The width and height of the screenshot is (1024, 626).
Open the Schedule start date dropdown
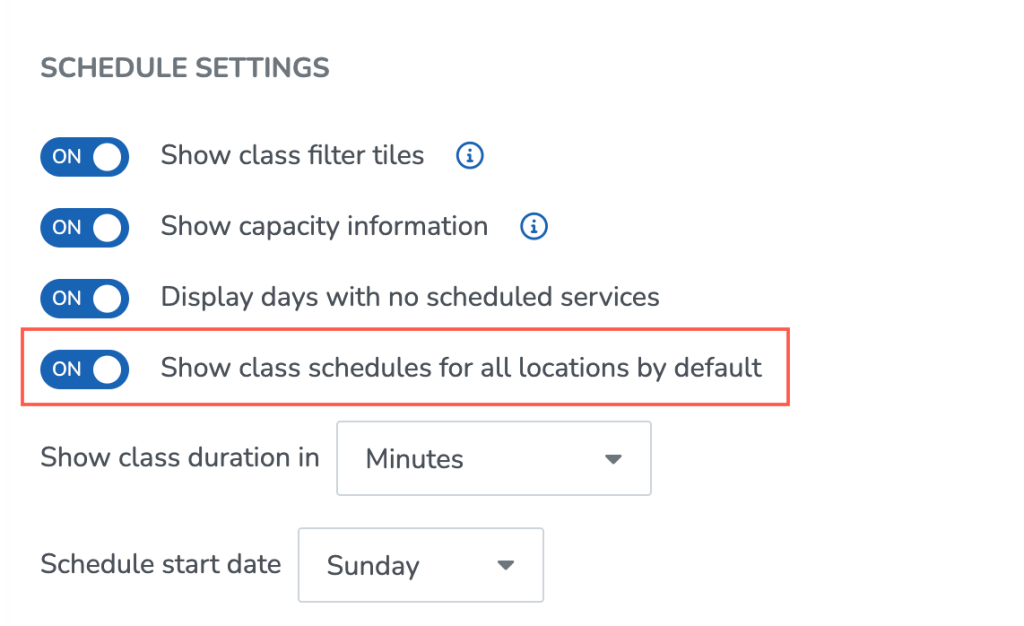click(421, 565)
